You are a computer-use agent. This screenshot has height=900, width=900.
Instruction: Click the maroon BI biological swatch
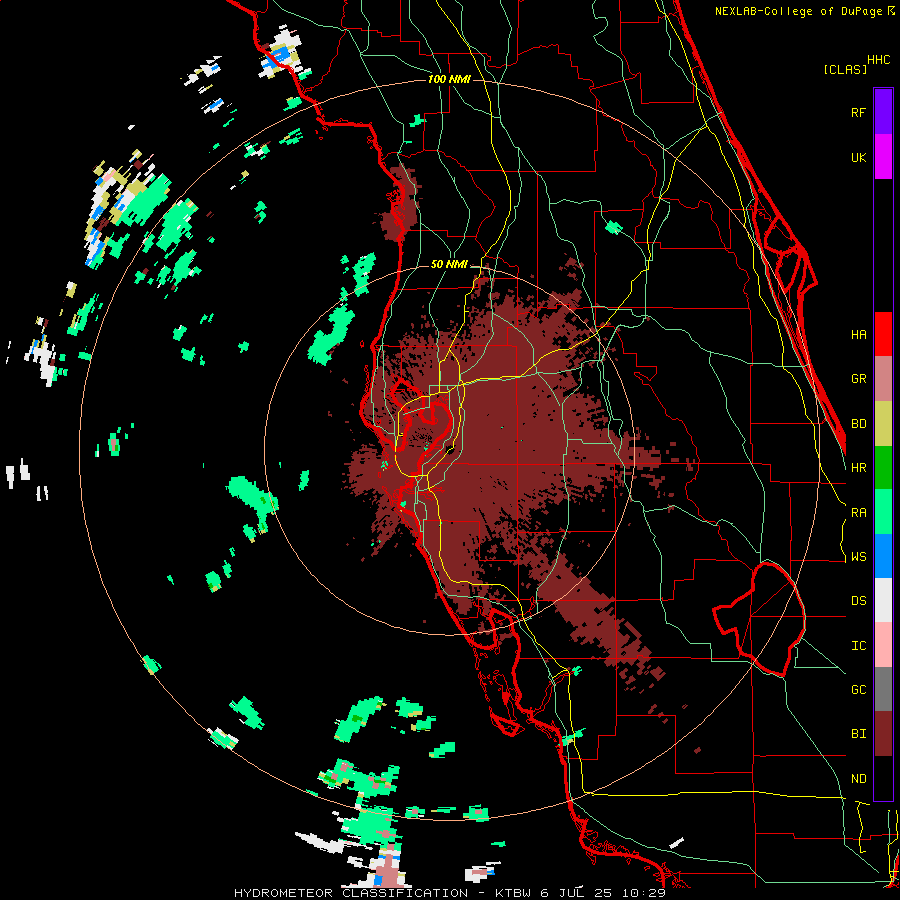coord(883,734)
